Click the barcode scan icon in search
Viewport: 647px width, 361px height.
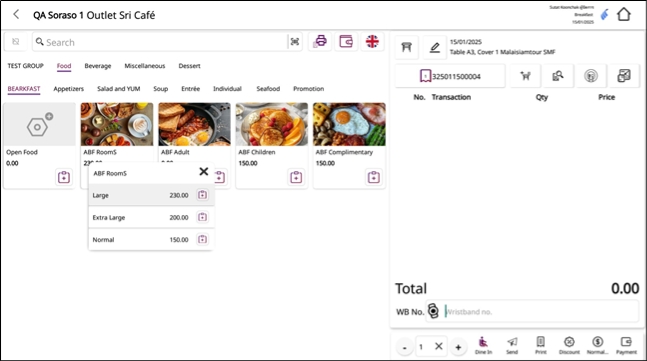(295, 42)
